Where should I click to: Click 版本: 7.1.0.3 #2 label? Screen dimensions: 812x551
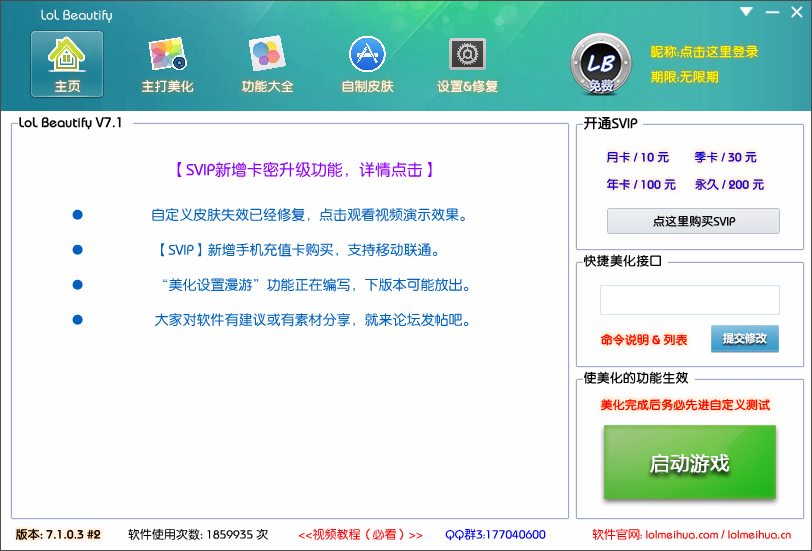click(x=58, y=534)
